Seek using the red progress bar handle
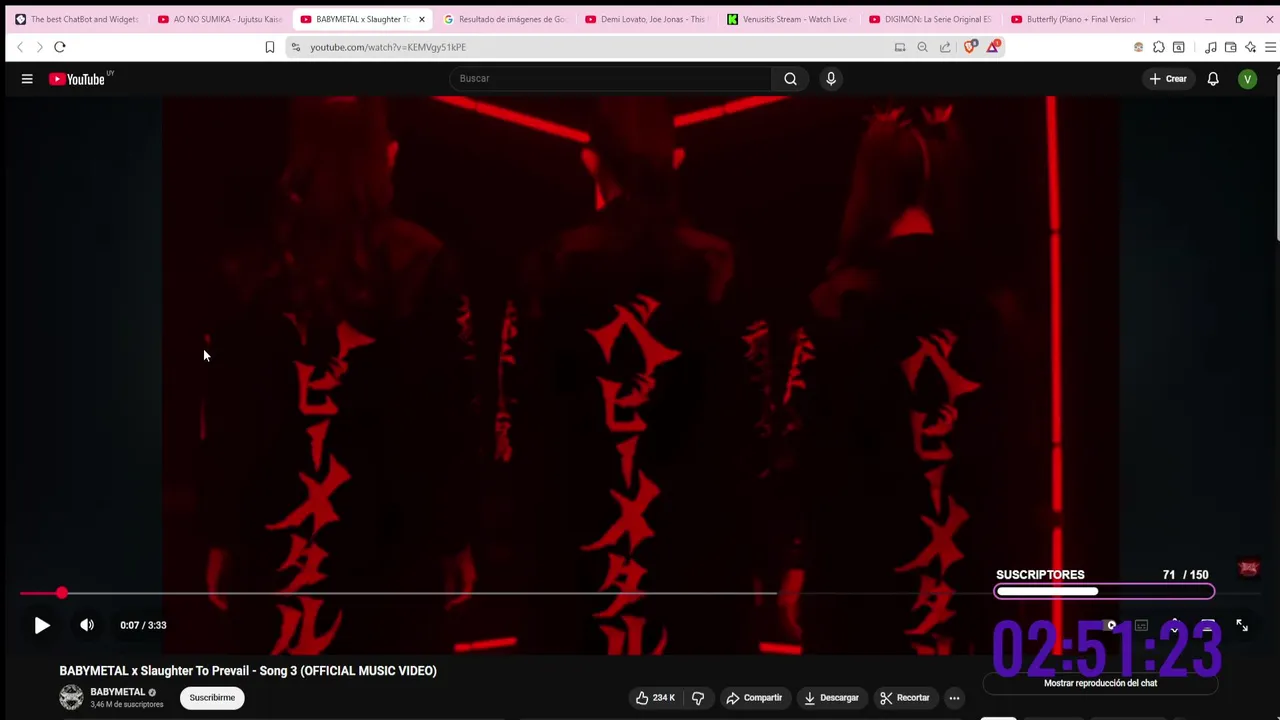 tap(62, 593)
